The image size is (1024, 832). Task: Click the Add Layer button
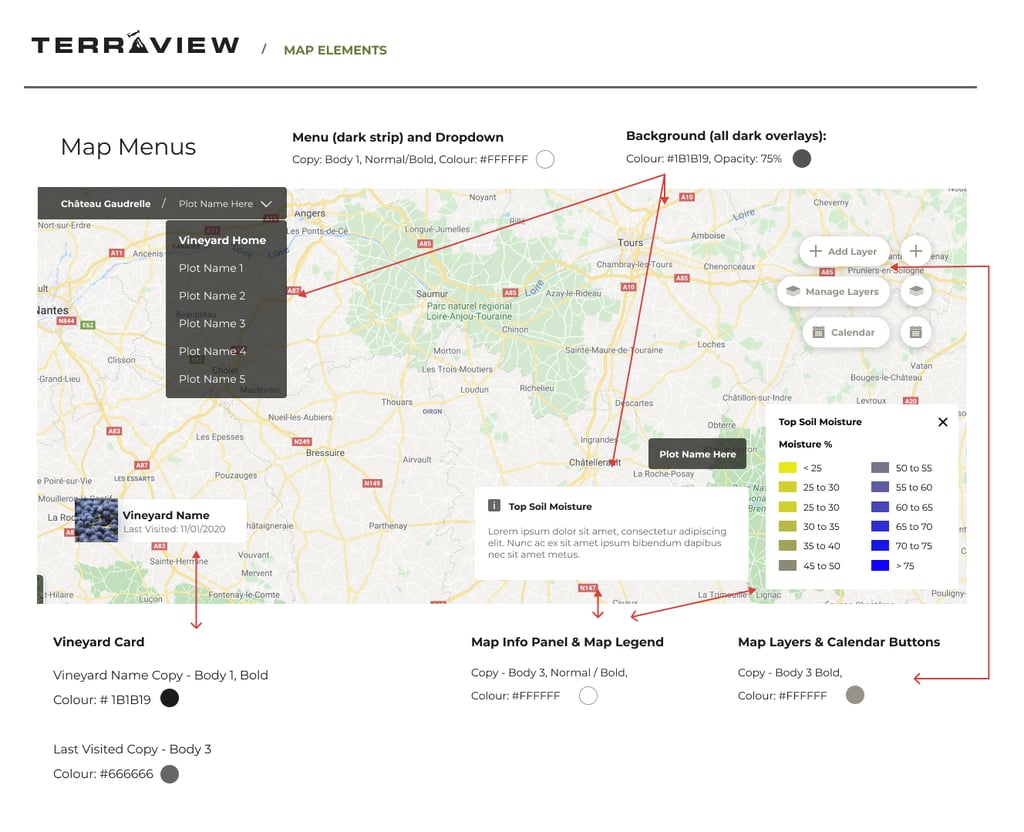844,251
